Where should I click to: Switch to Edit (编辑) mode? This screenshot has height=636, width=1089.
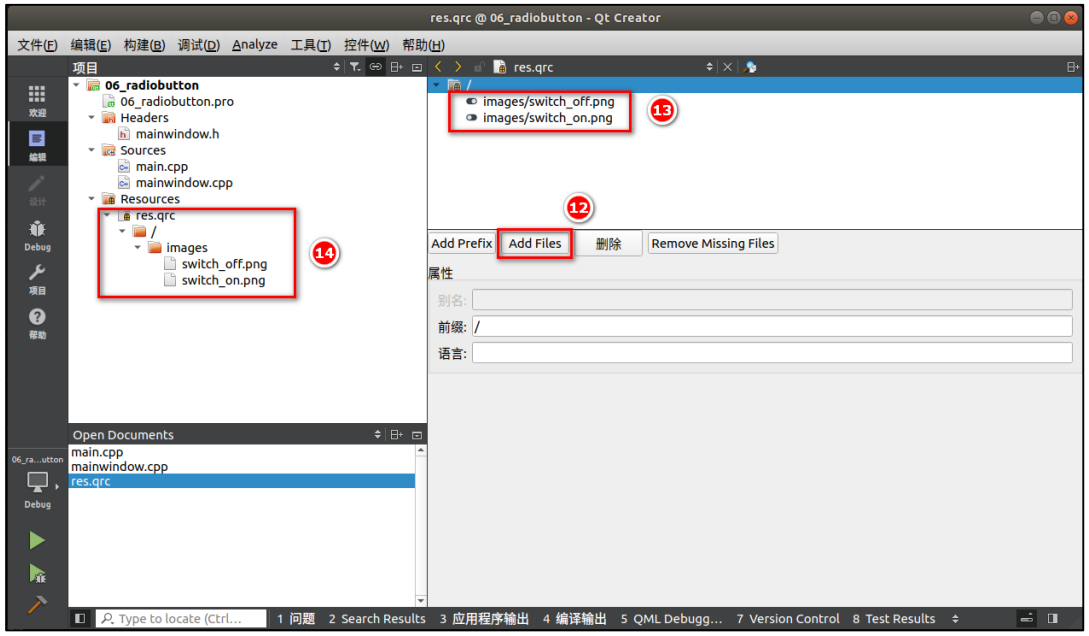[37, 144]
